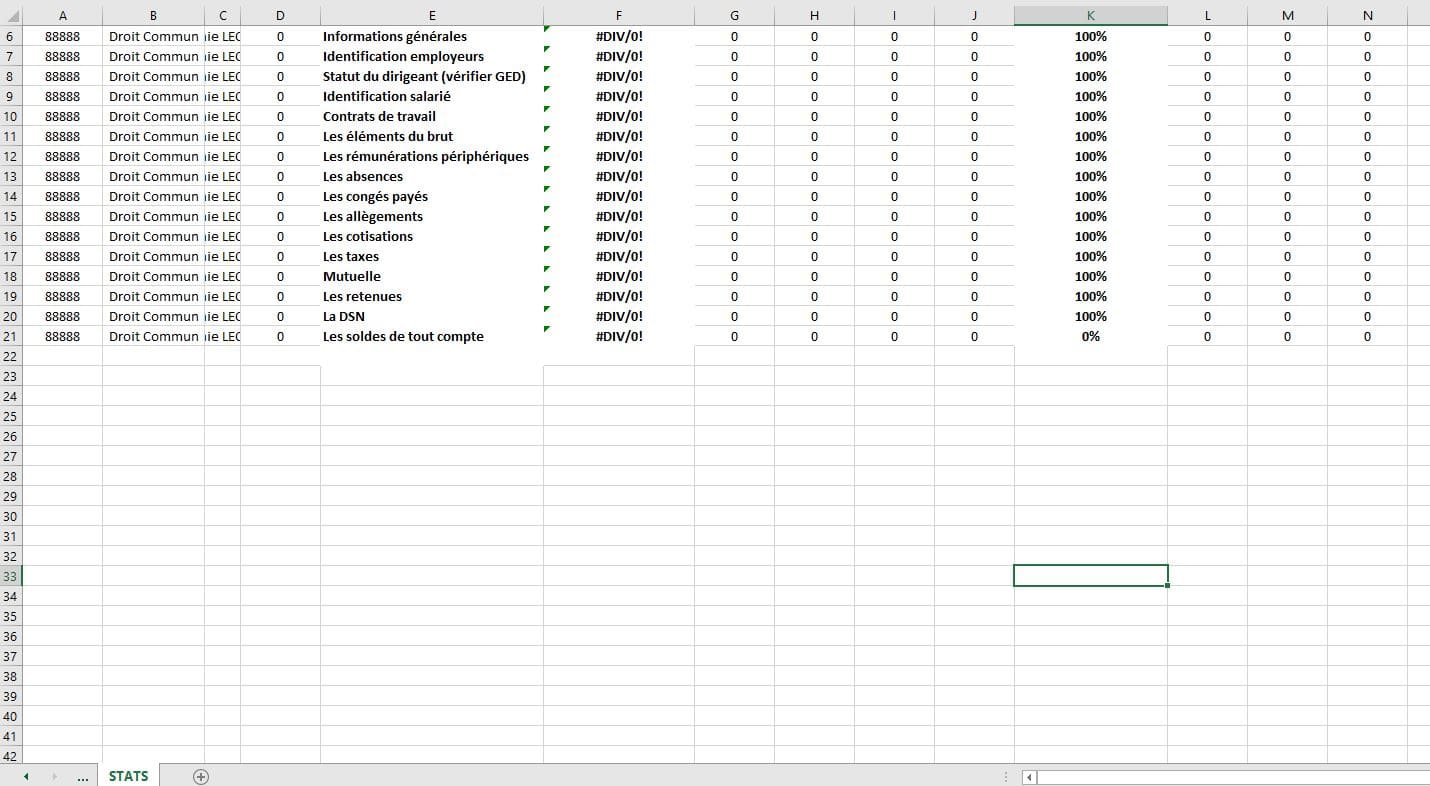
Task: Select column E header
Action: 431,16
